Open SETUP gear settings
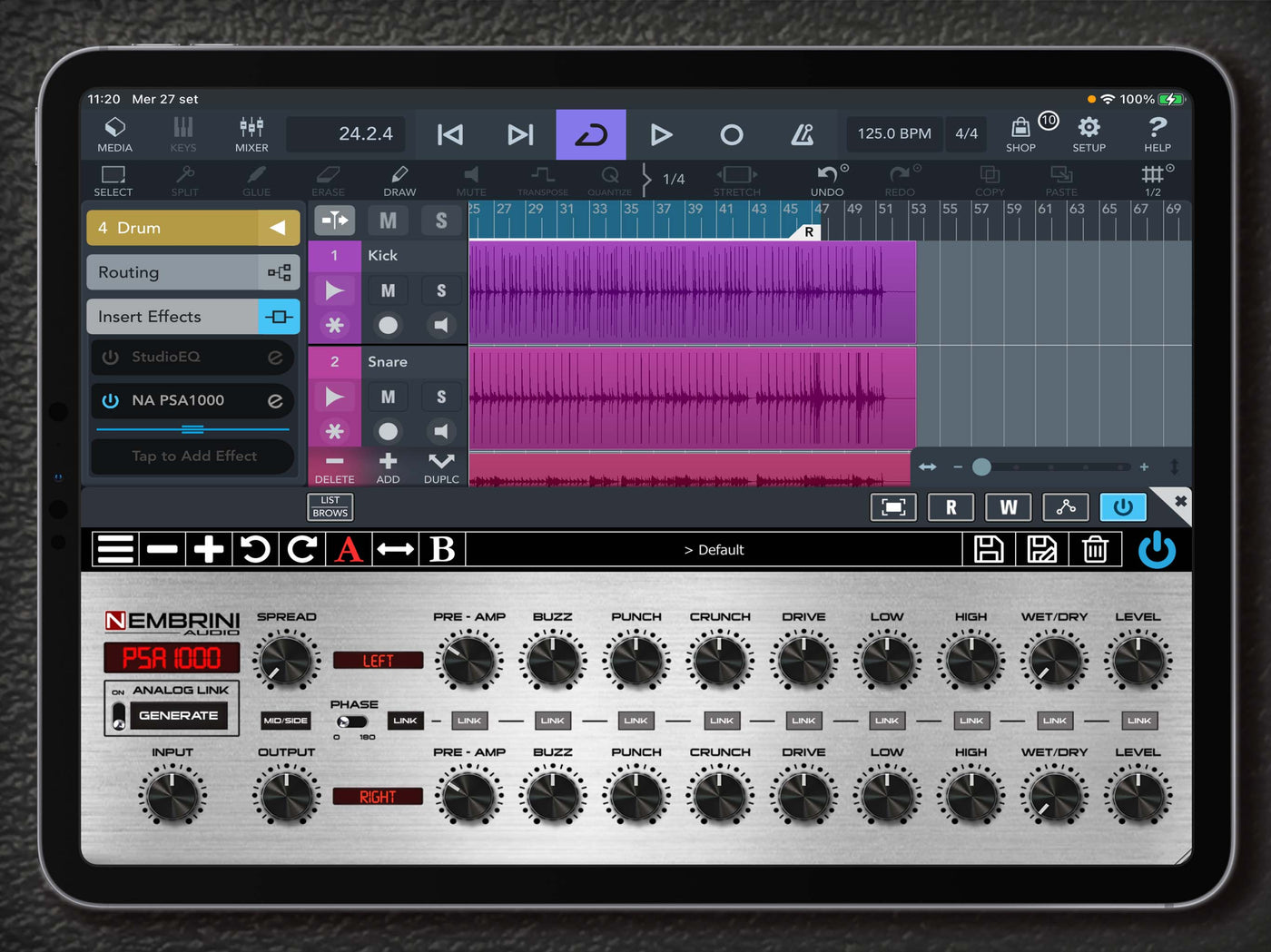The width and height of the screenshot is (1271, 952). 1089,134
